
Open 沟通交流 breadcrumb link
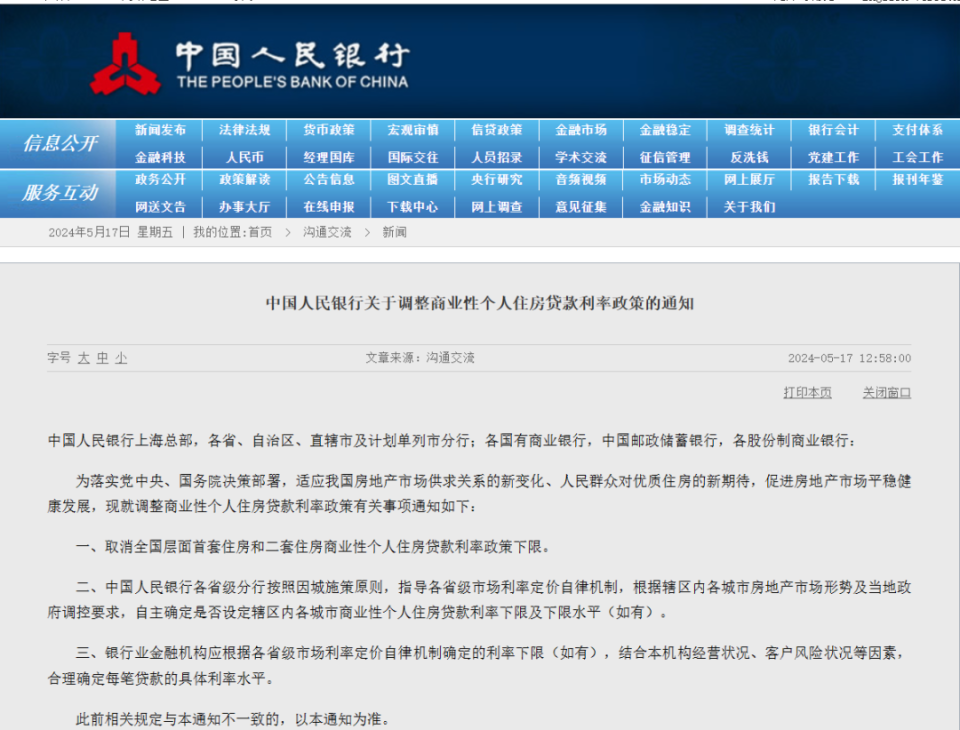click(327, 232)
